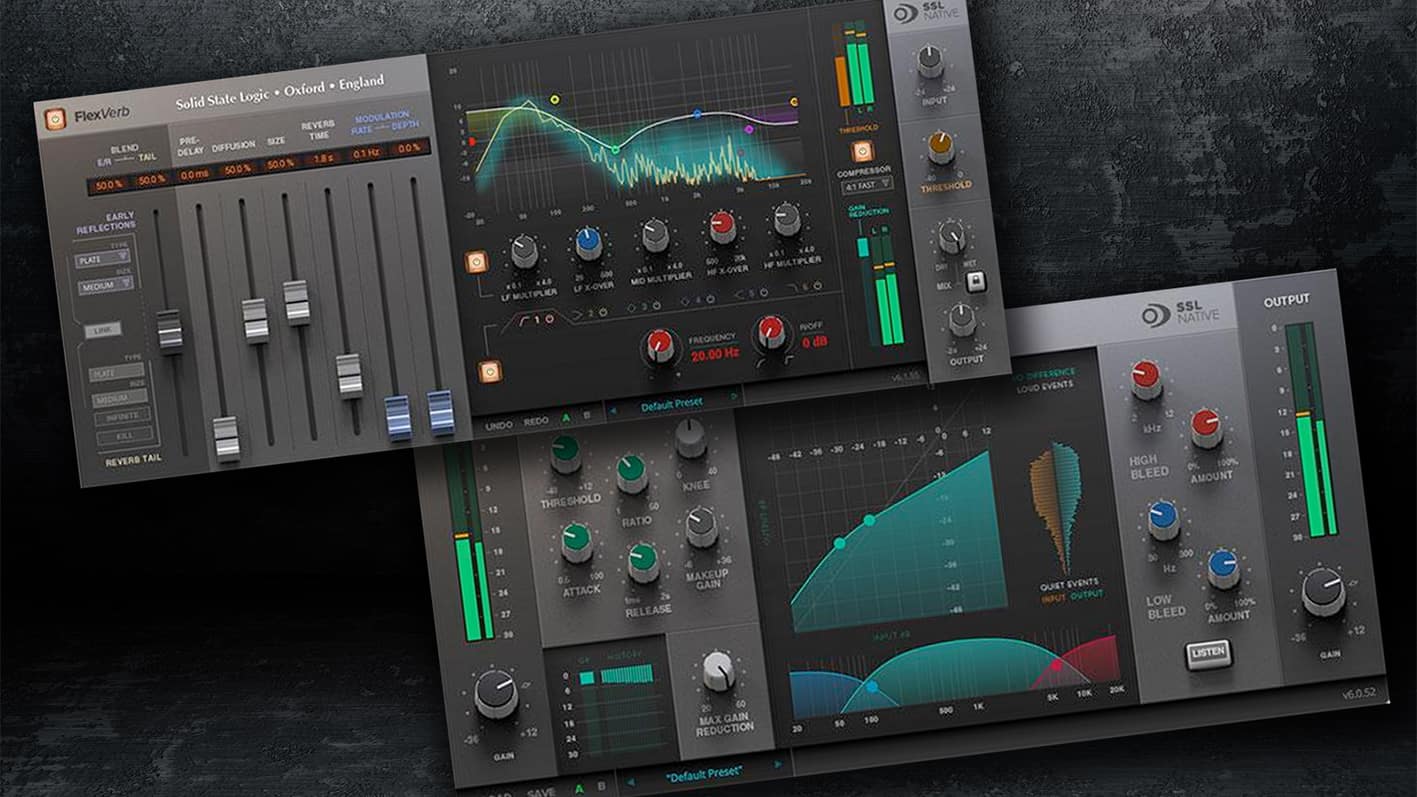Select filter band 1 tab
This screenshot has height=797, width=1417.
tap(535, 321)
